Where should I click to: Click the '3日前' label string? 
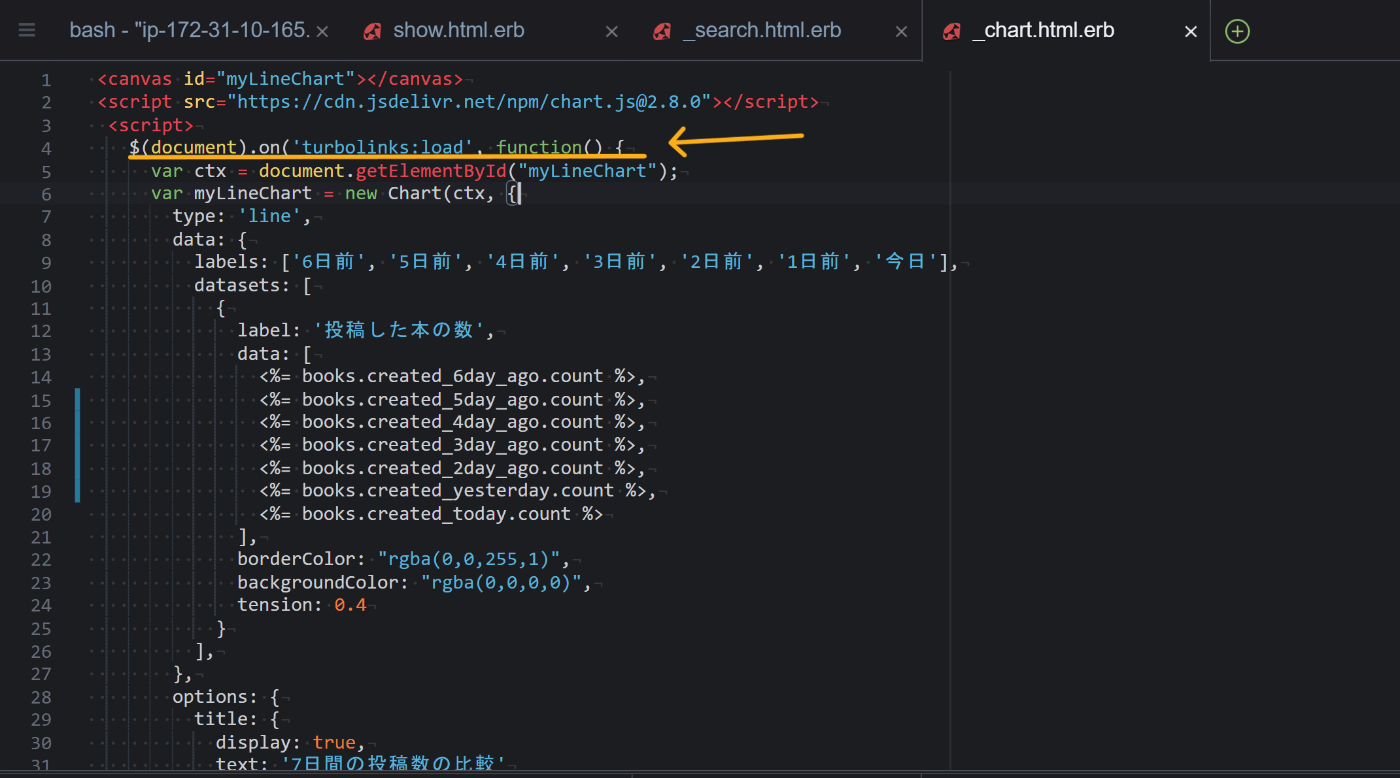(x=621, y=263)
